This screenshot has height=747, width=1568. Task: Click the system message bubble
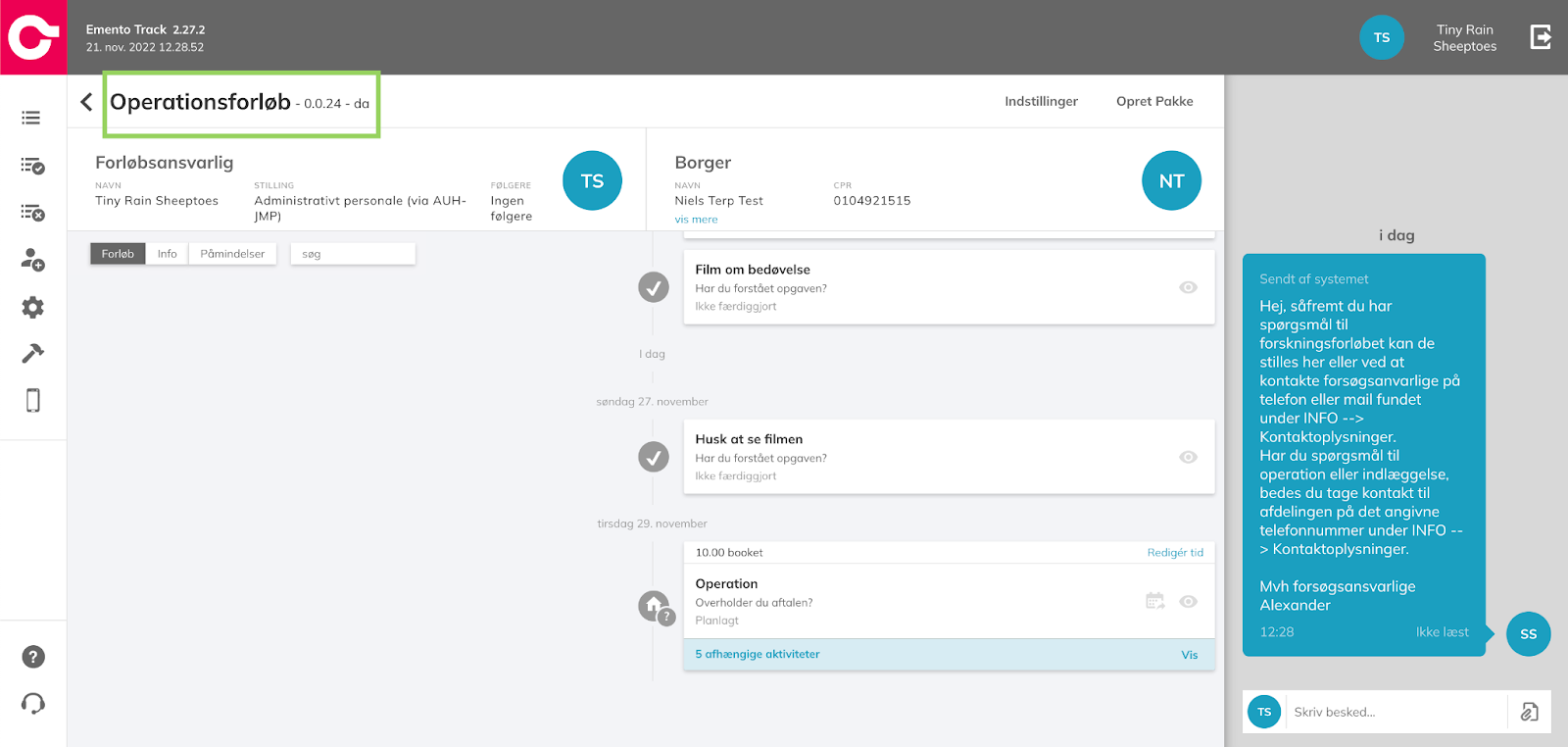[1364, 455]
